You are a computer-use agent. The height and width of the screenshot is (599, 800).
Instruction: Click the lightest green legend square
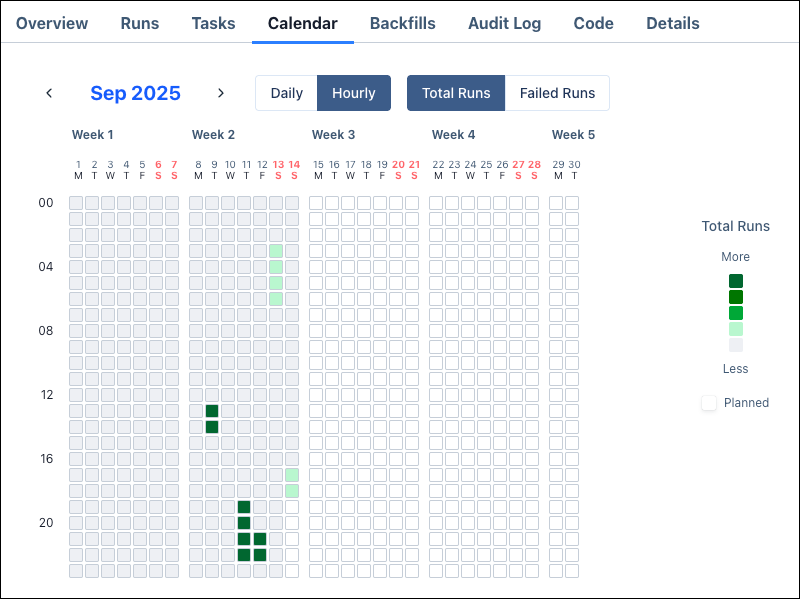[736, 329]
